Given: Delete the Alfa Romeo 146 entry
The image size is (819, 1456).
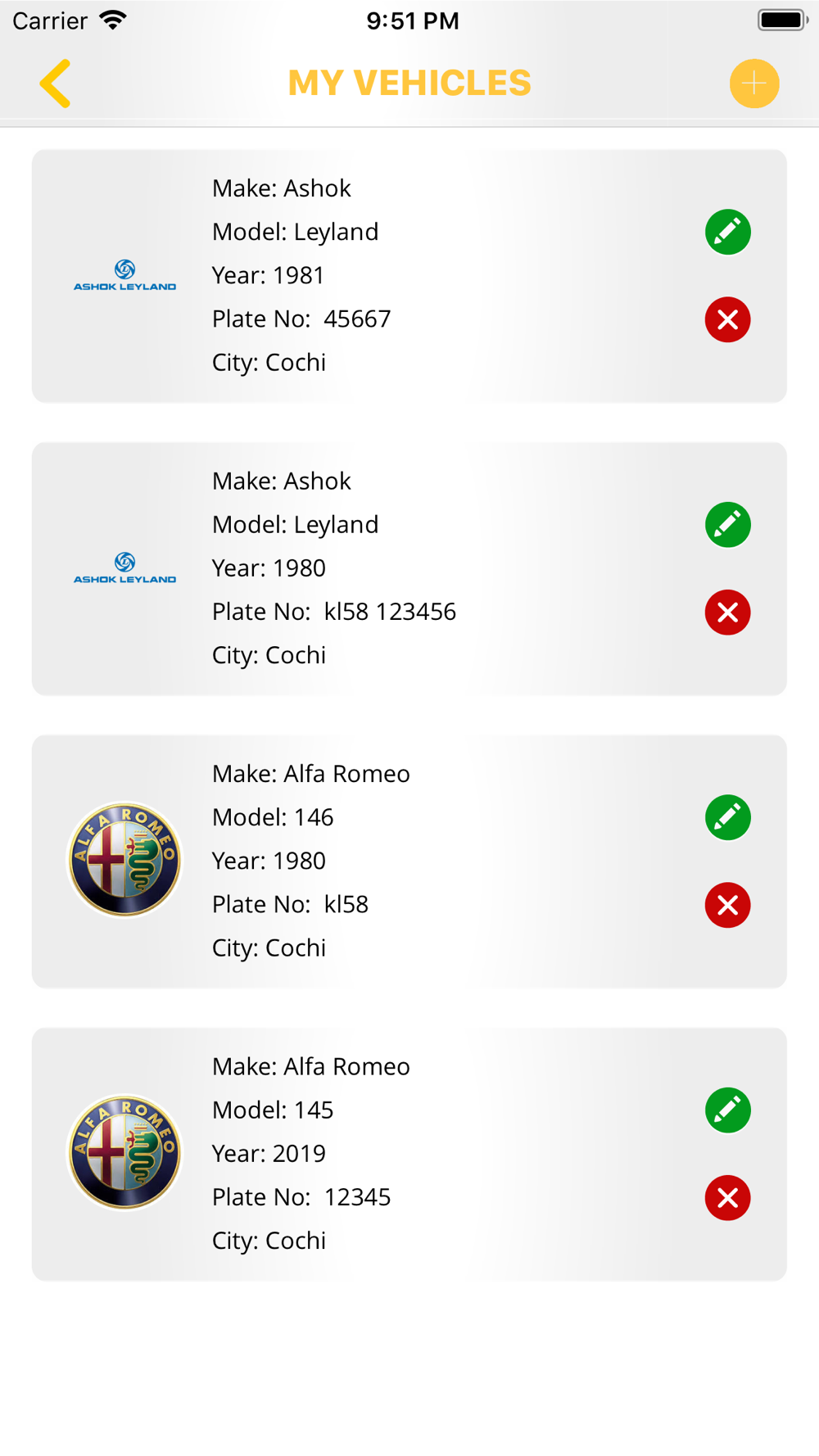Looking at the screenshot, I should pos(727,905).
